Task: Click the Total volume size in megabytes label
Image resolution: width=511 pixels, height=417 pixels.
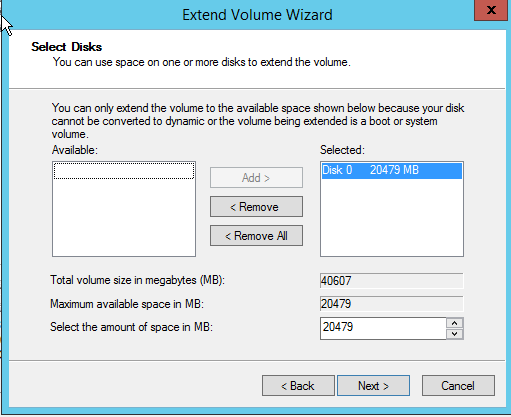Action: [x=137, y=280]
